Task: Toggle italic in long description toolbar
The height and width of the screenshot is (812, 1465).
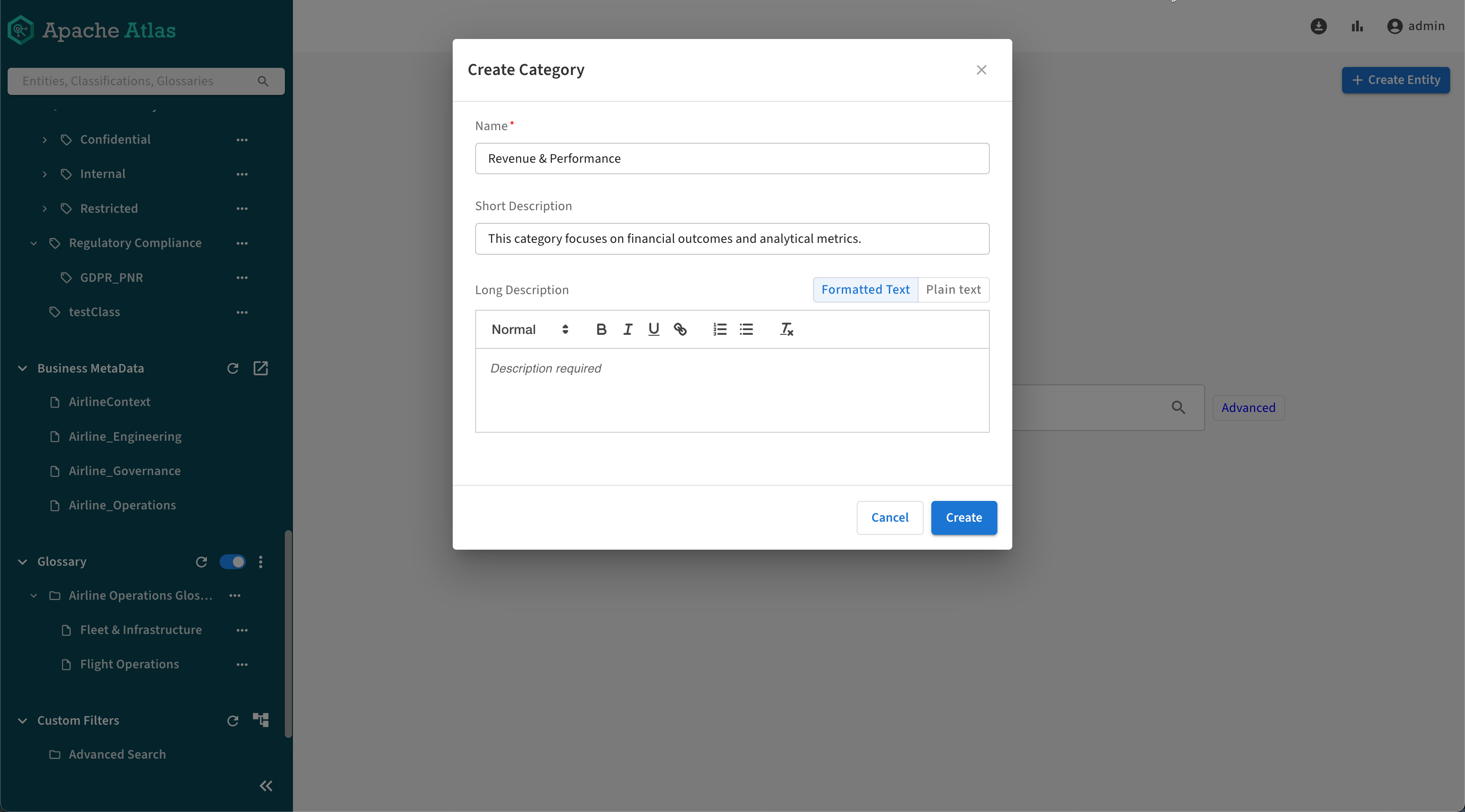Action: 627,329
